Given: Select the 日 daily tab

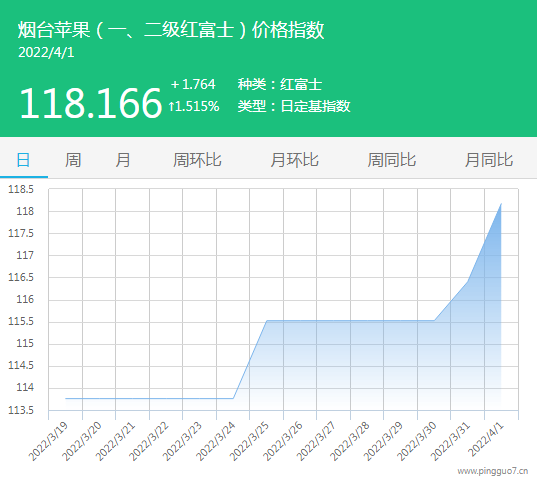Looking at the screenshot, I should coord(23,160).
